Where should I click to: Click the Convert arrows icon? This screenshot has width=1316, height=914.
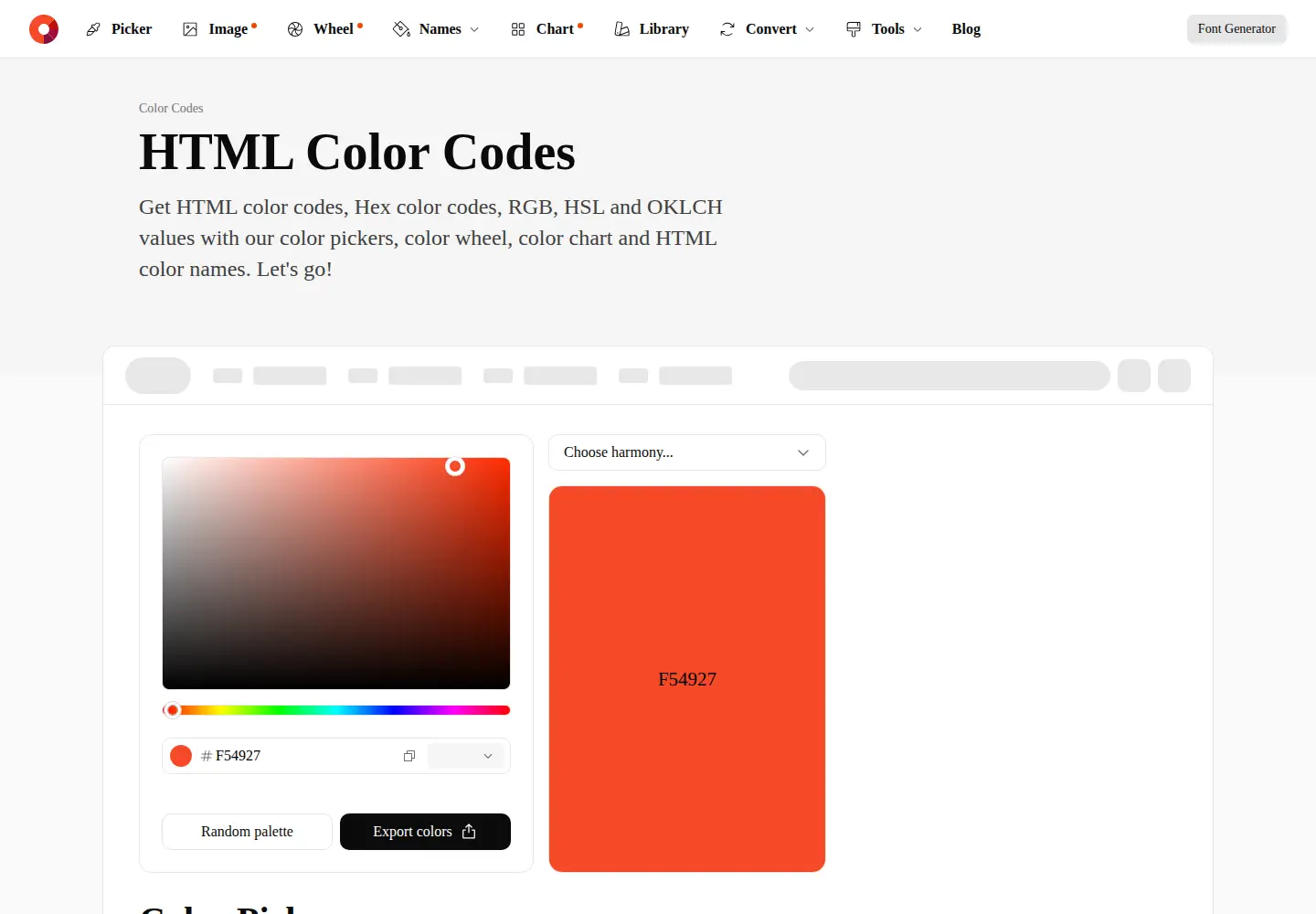tap(727, 29)
